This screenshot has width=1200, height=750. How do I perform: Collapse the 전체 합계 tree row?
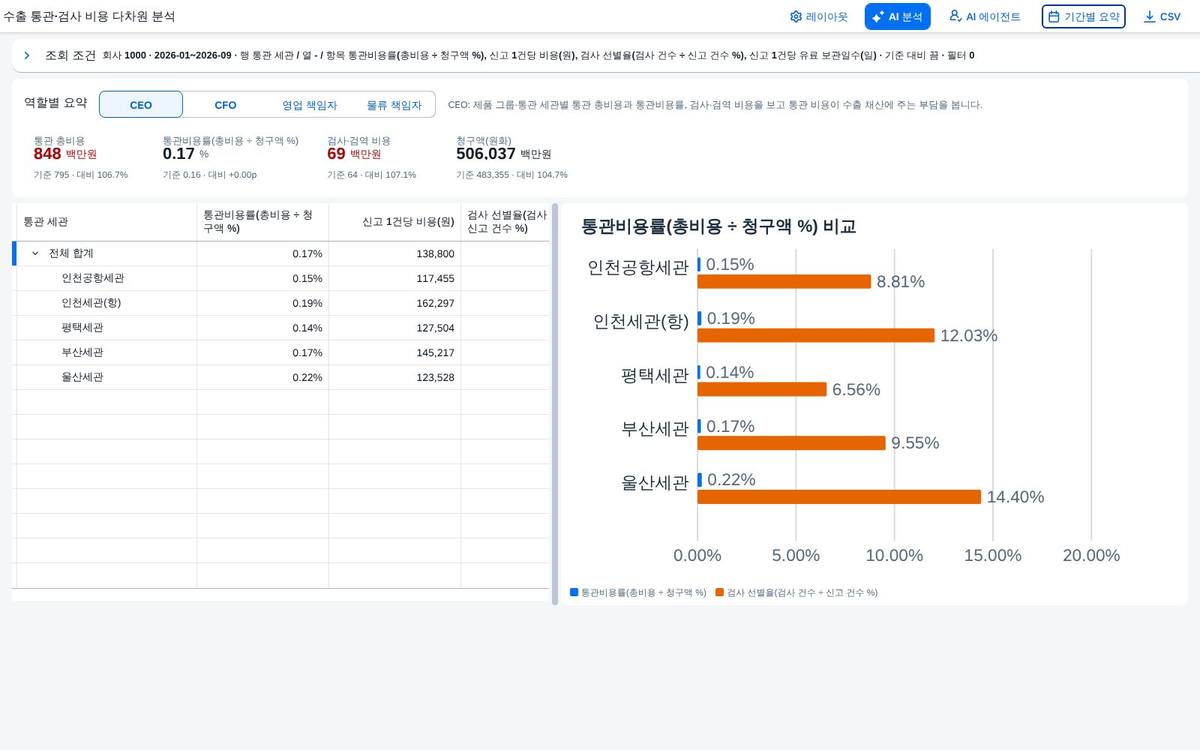pyautogui.click(x=35, y=254)
